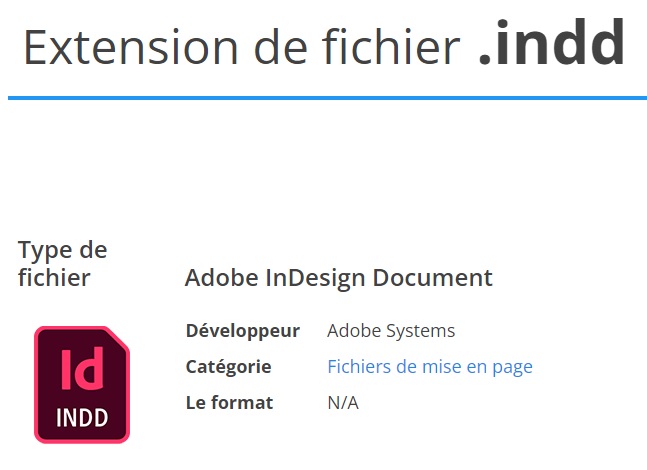Click the blue horizontal divider line

(x=328, y=98)
